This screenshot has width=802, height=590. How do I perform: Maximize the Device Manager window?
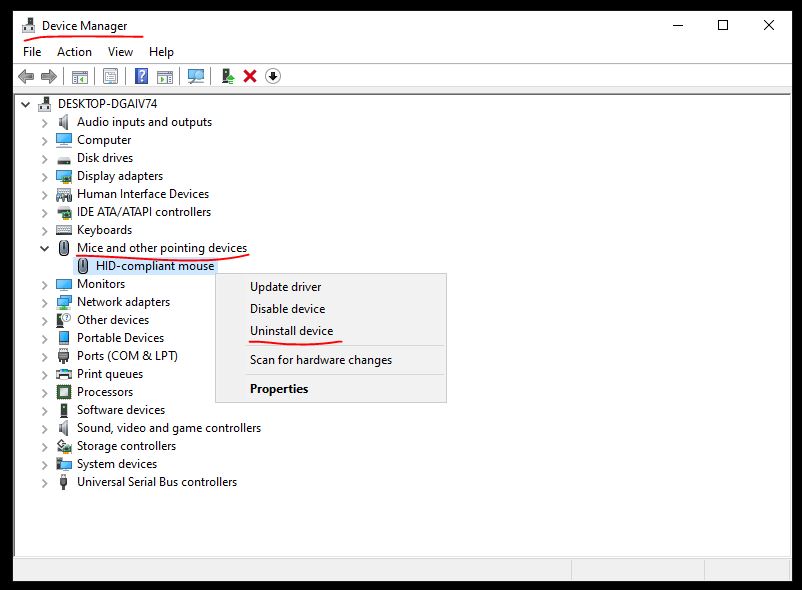coord(723,25)
